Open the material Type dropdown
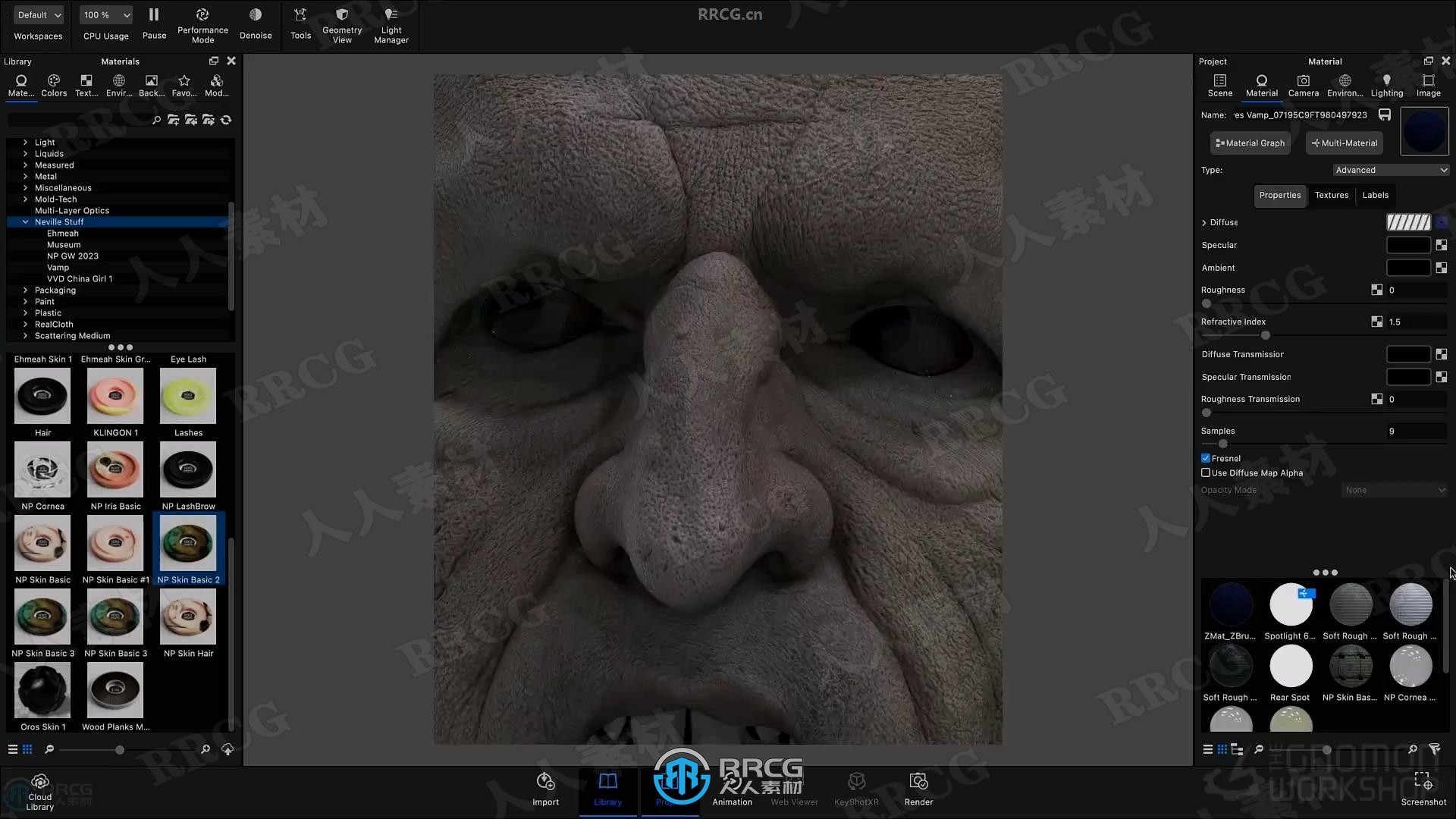 (x=1391, y=170)
